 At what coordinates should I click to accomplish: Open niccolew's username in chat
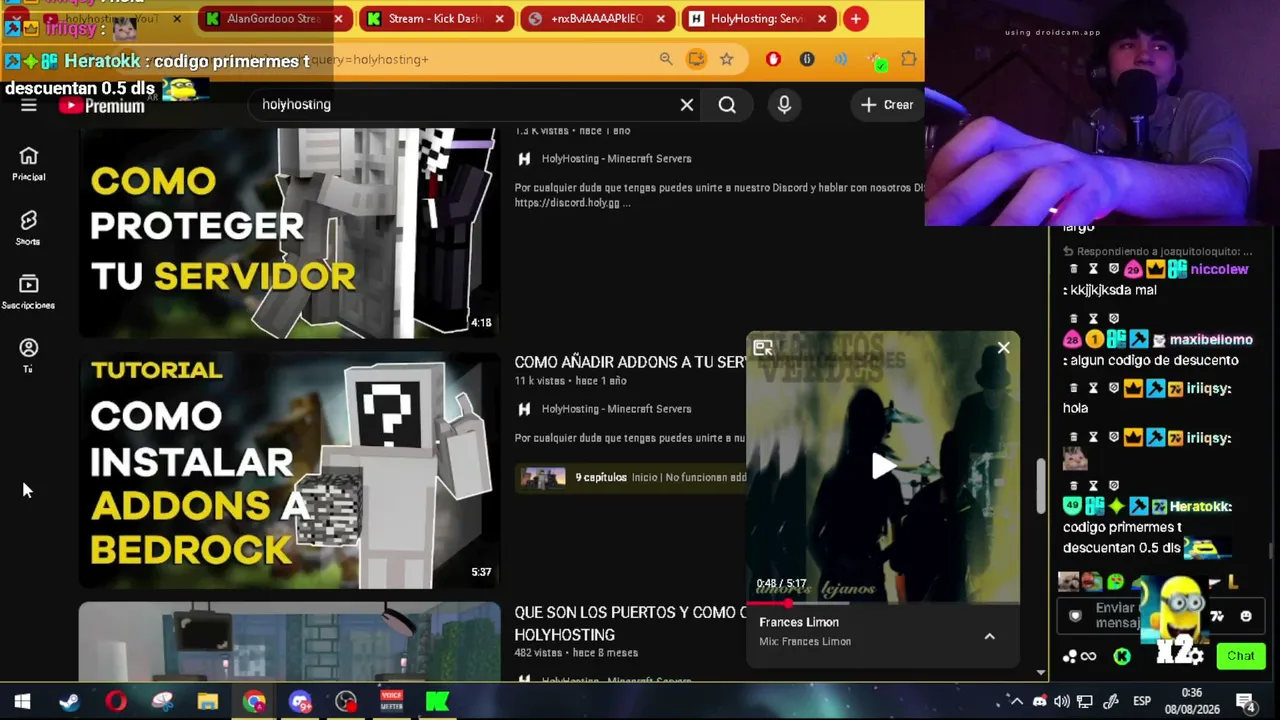tap(1219, 270)
